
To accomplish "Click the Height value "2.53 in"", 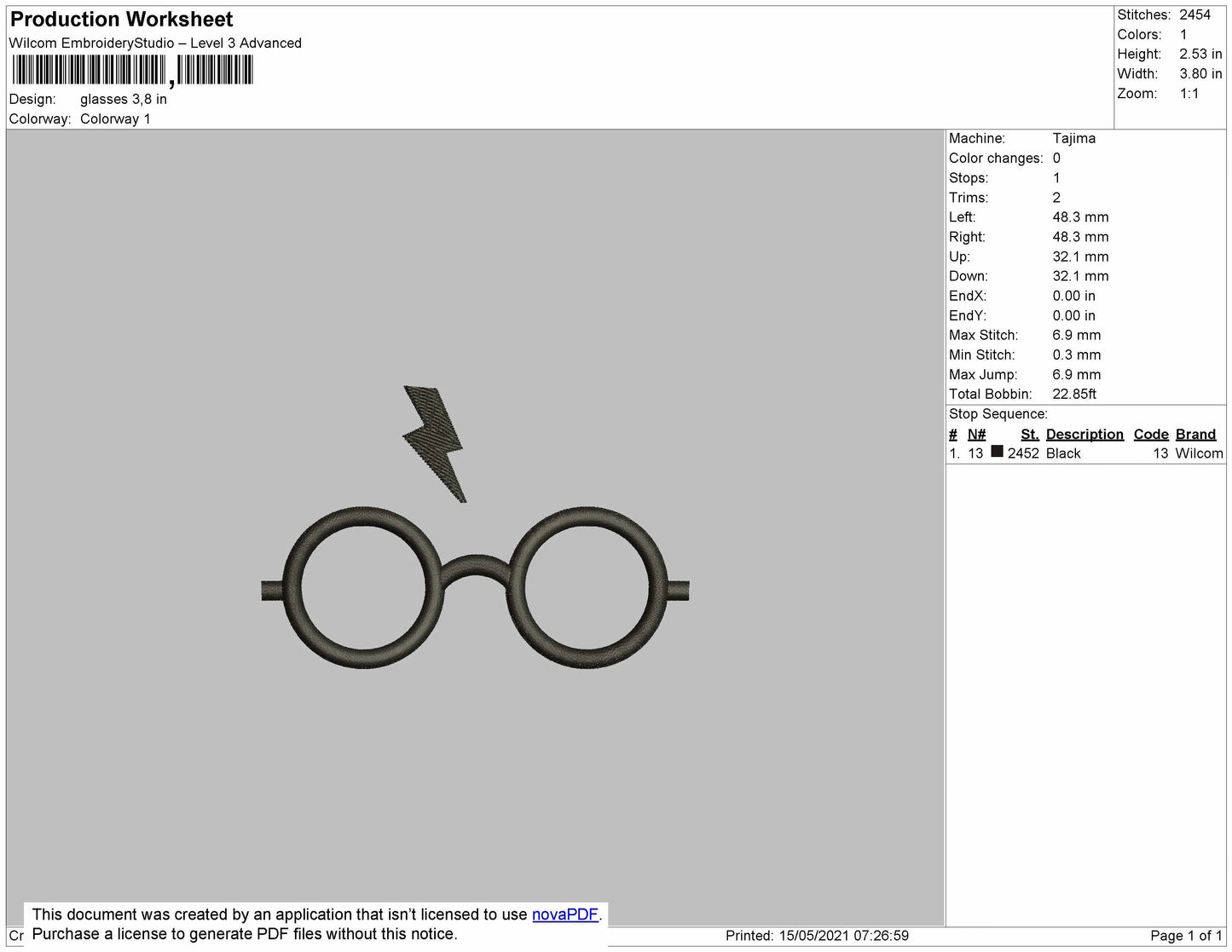I will point(1200,55).
